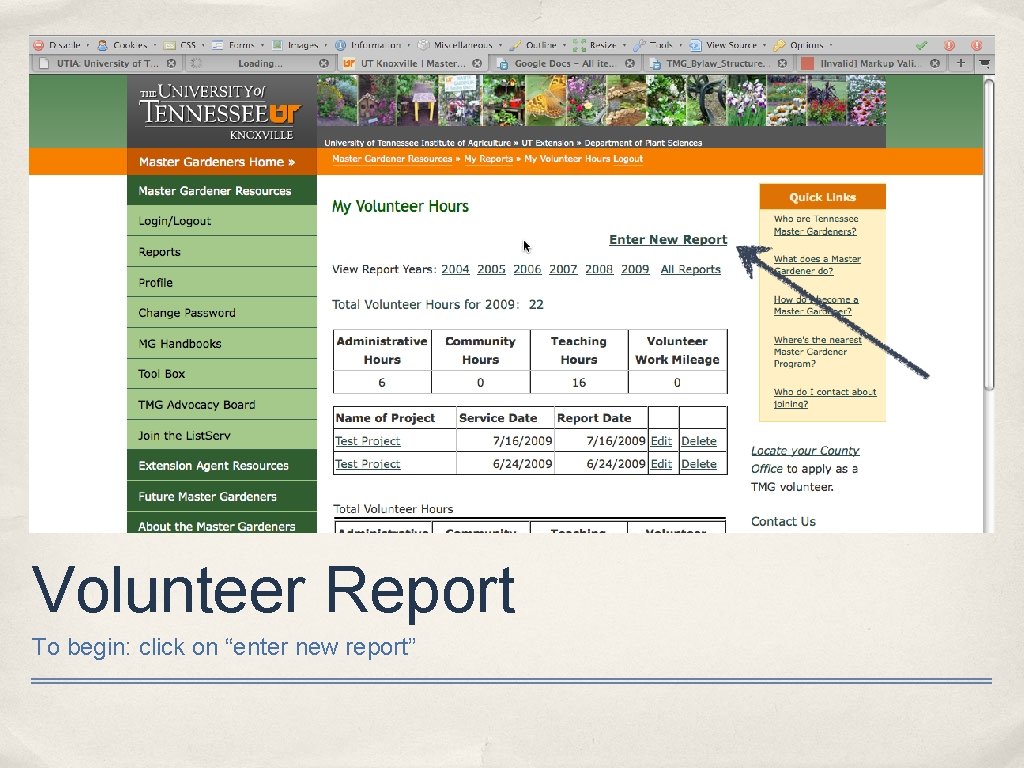Open the Images developer toolbar menu
Image resolution: width=1024 pixels, height=768 pixels.
click(299, 45)
